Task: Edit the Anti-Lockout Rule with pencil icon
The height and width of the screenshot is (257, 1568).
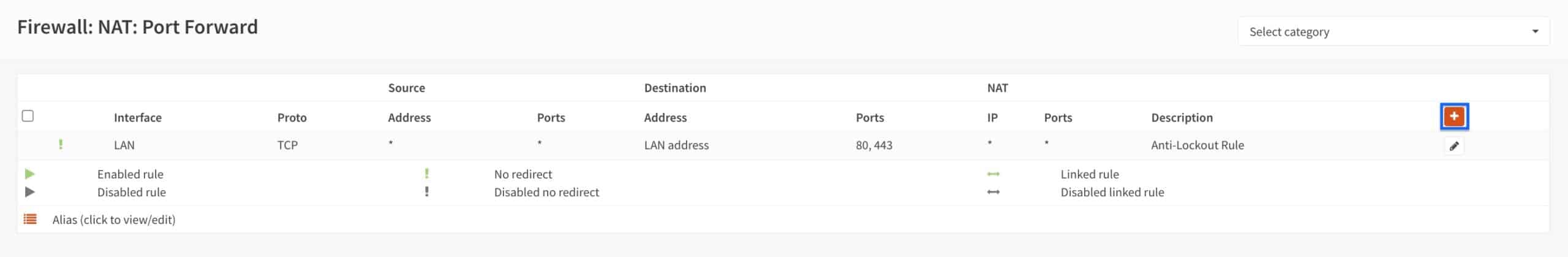Action: coord(1454,146)
